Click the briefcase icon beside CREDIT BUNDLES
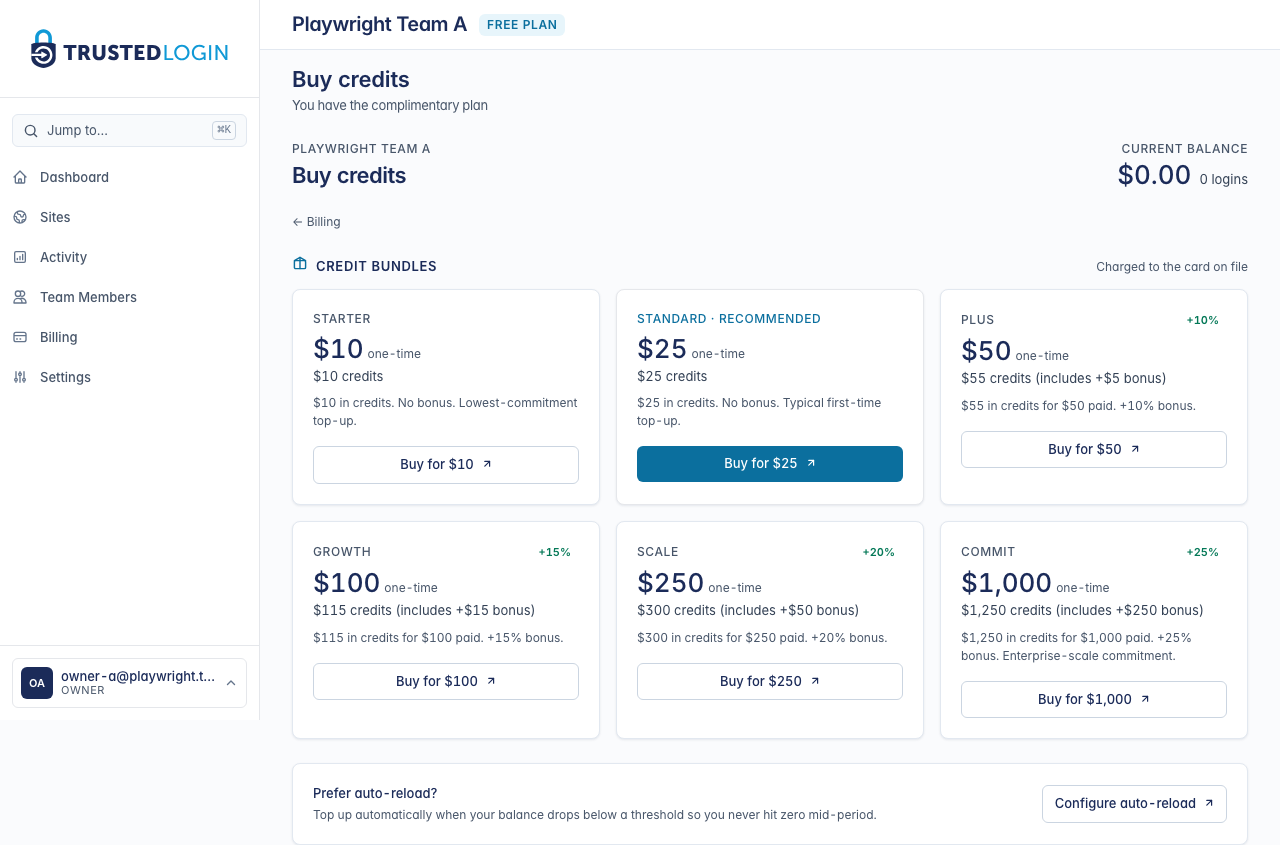The height and width of the screenshot is (845, 1280). click(299, 264)
